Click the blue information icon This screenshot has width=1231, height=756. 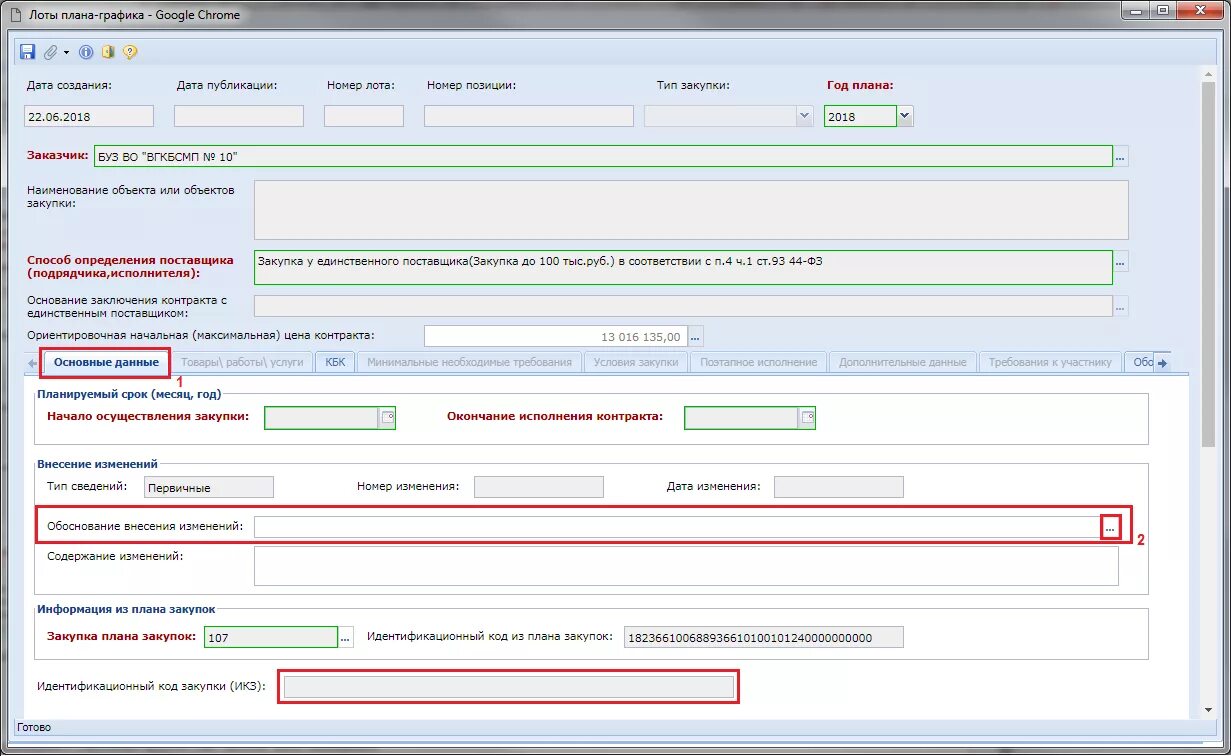point(86,52)
